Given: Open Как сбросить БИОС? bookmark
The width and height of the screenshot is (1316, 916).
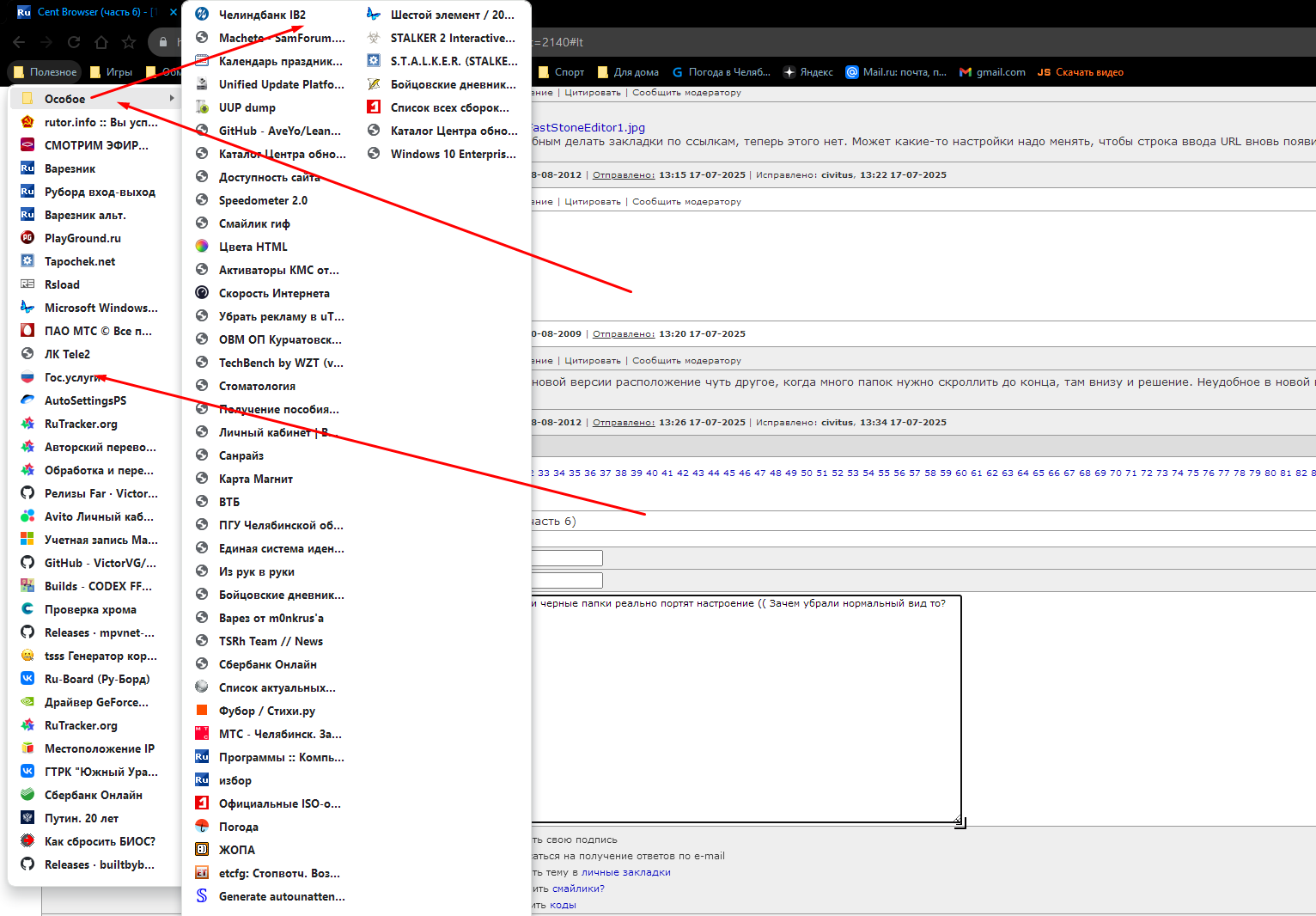Looking at the screenshot, I should (x=100, y=841).
